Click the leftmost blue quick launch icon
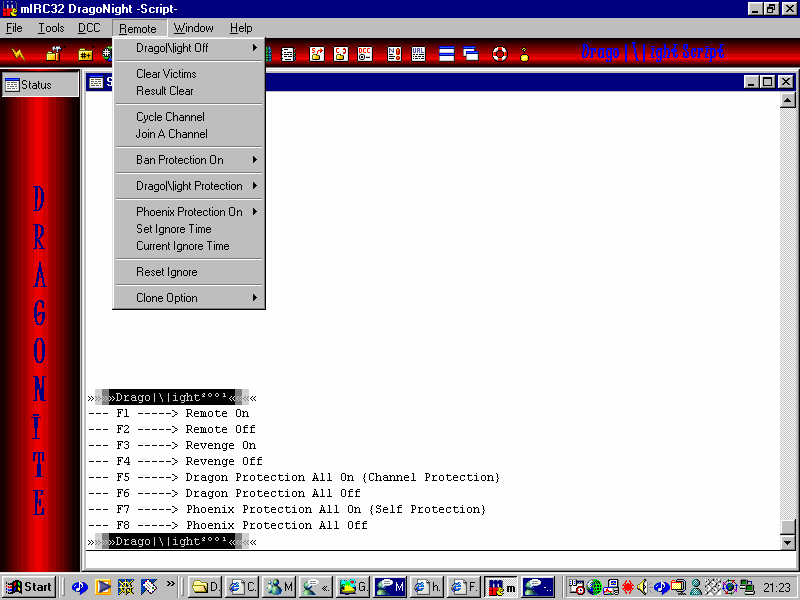Image resolution: width=800 pixels, height=600 pixels. point(80,587)
